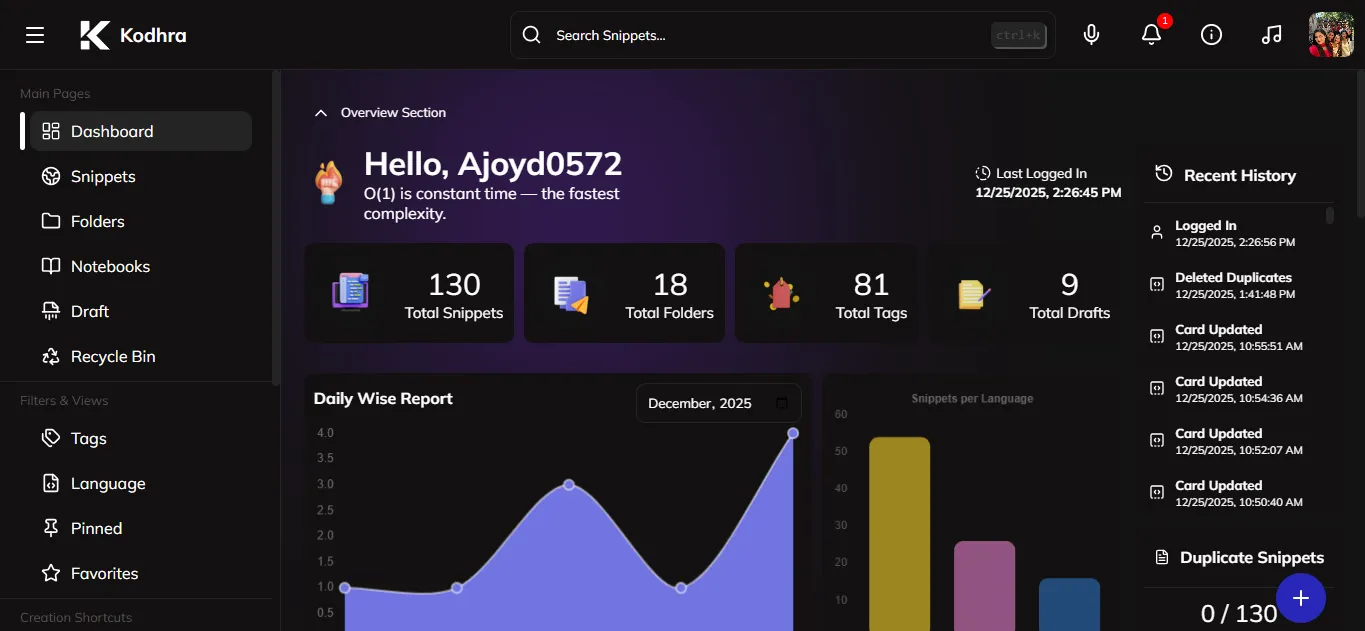Open the December, 2025 month selector

718,403
